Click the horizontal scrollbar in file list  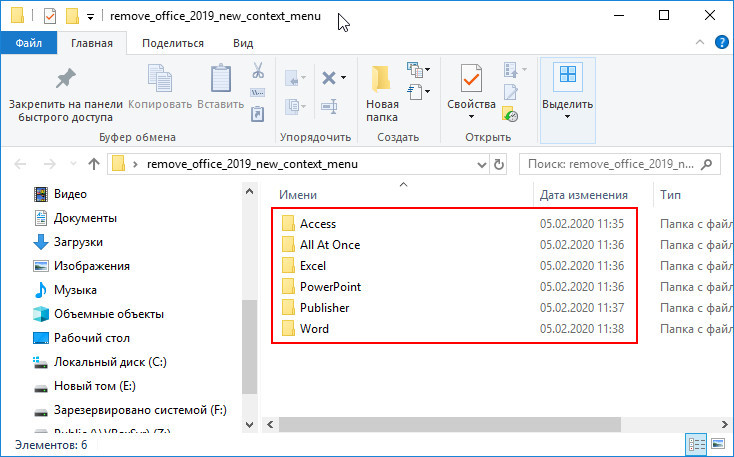[x=450, y=425]
